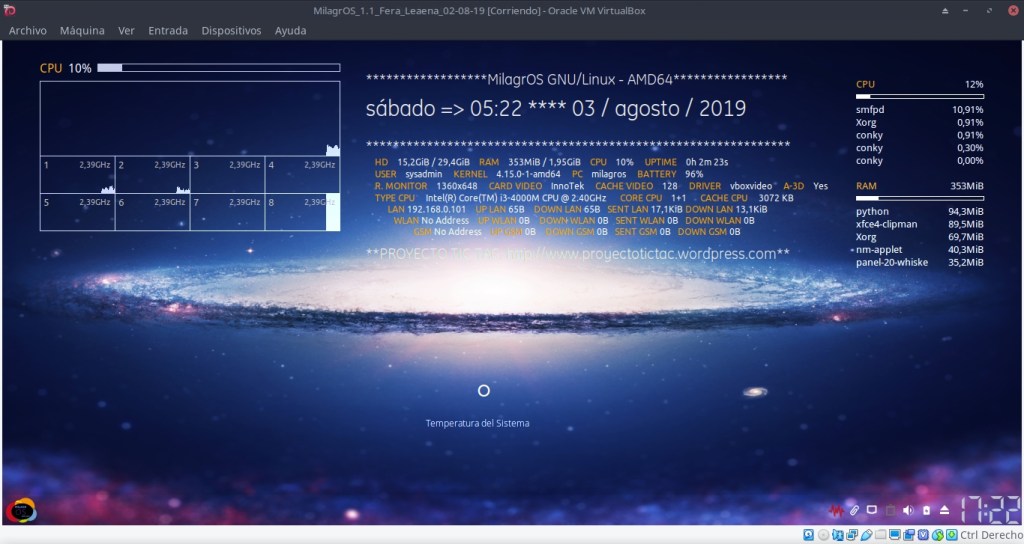This screenshot has height=544, width=1024.
Task: Click the red waveform tray icon
Action: 837,510
